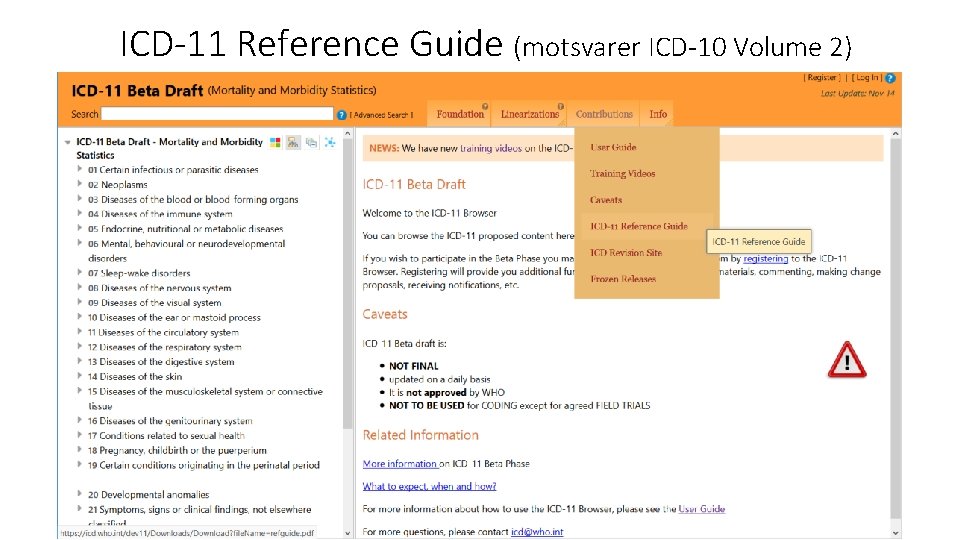Screen dimensions: 960x540
Task: Select 15 Diseases of the musculoskeletal system
Action: 205,398
